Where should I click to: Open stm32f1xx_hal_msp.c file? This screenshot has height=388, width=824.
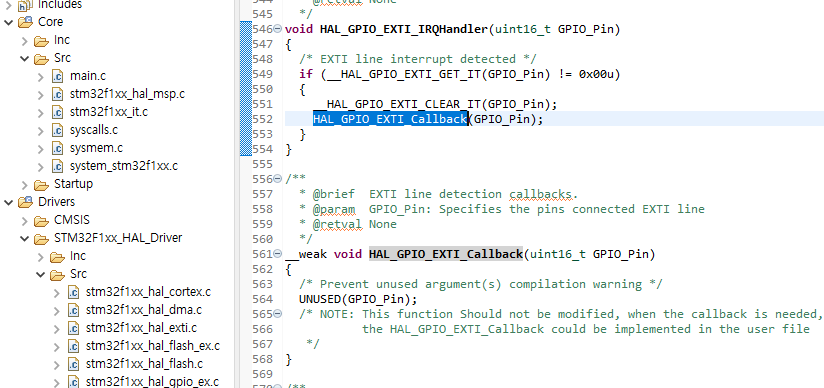(x=127, y=94)
